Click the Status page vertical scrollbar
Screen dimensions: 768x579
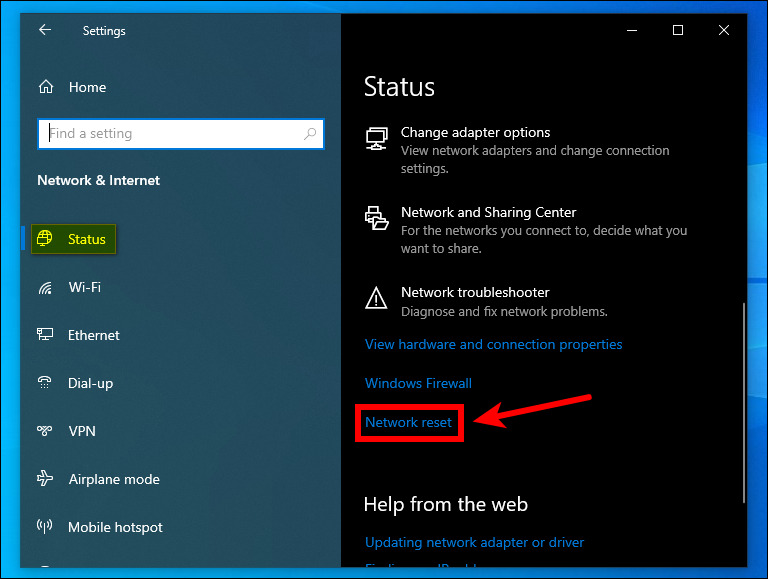744,403
